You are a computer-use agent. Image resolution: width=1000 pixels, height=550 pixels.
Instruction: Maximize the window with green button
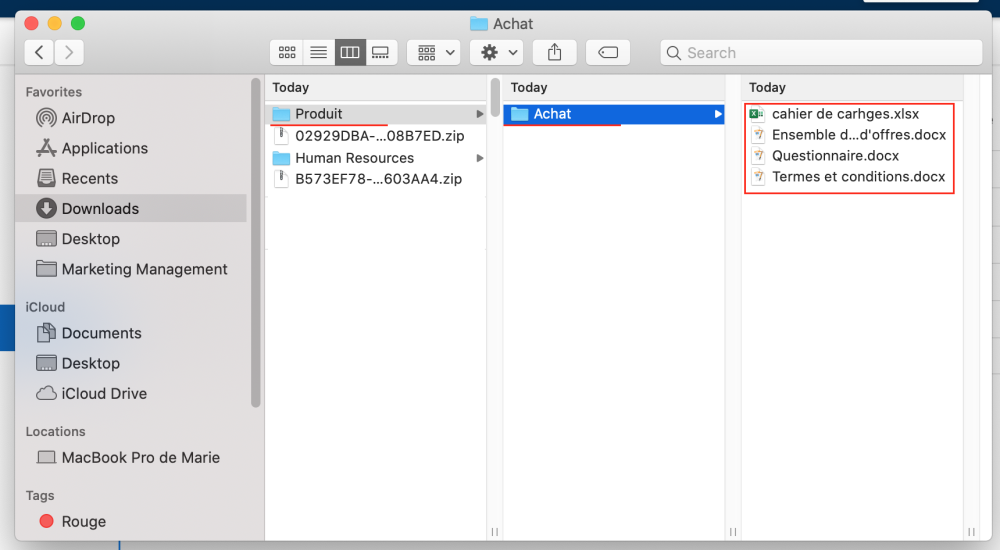(78, 24)
